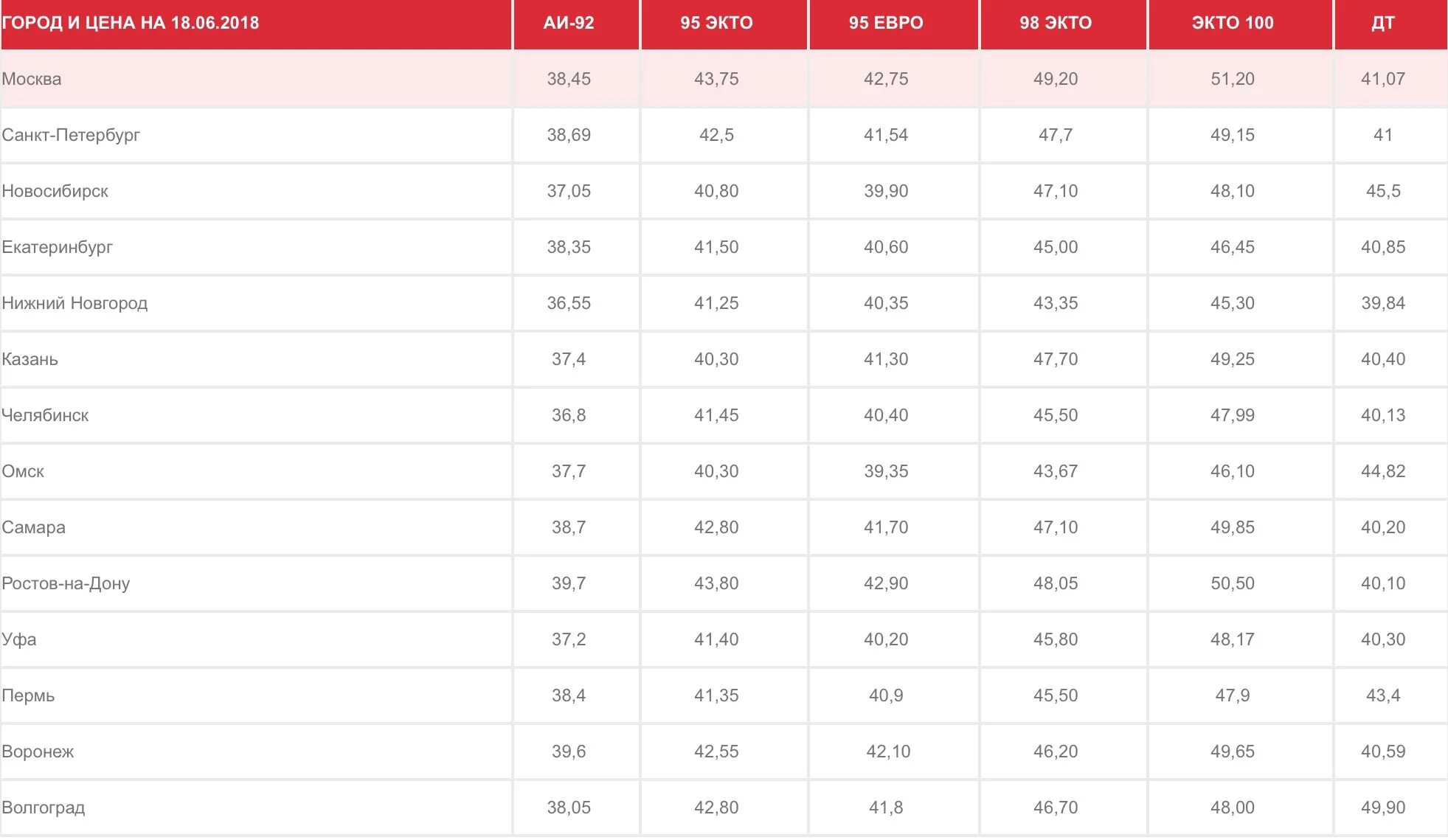This screenshot has width=1448, height=840.
Task: Select the Новосибирск city cell
Action: (x=55, y=191)
